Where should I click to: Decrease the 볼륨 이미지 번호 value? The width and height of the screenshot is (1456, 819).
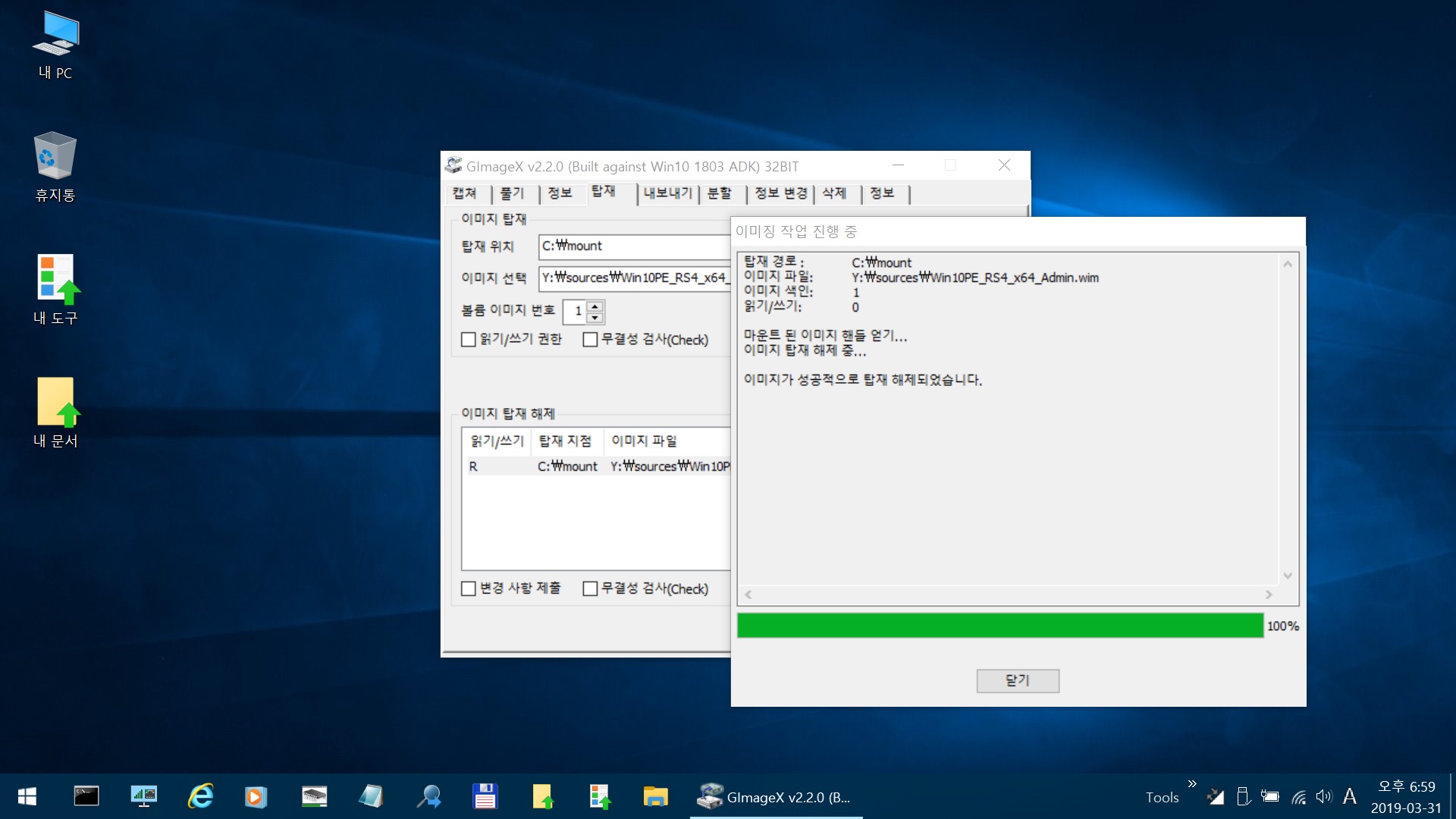click(x=596, y=317)
